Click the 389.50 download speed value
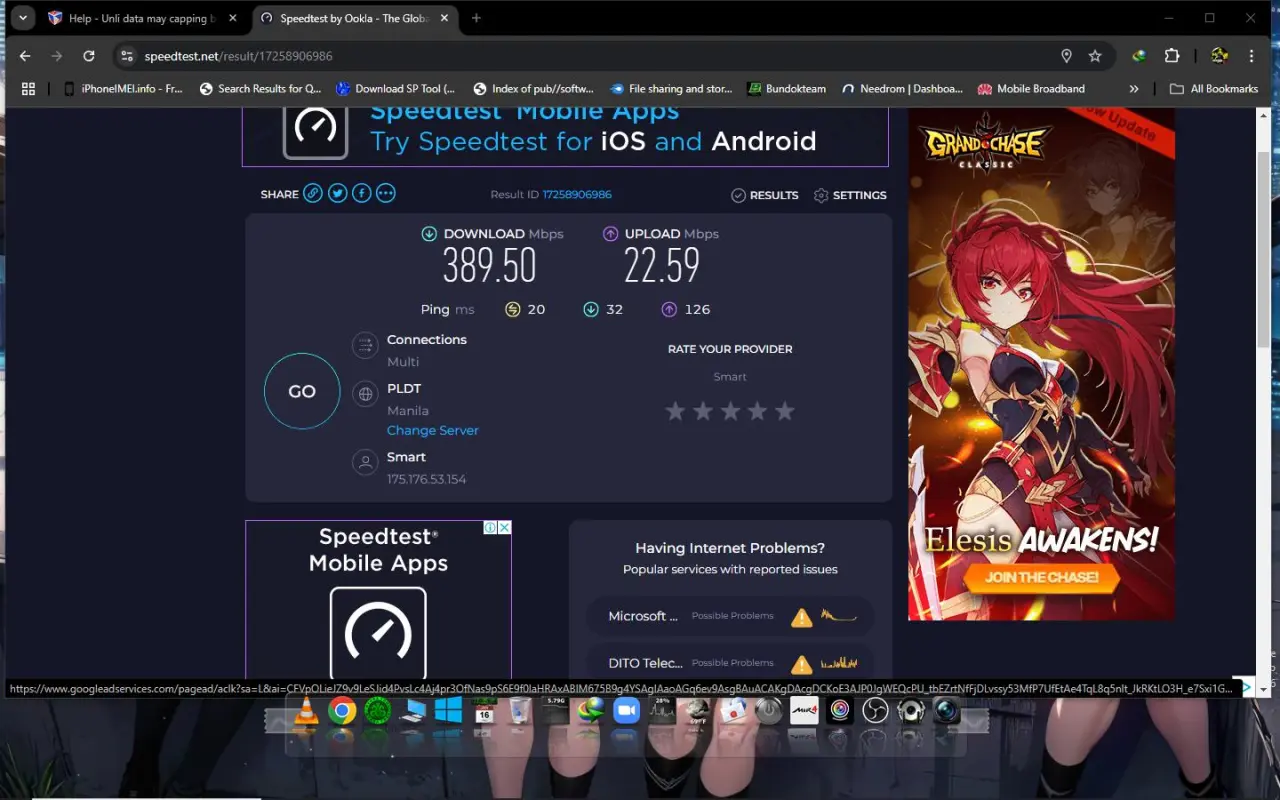 (x=490, y=266)
